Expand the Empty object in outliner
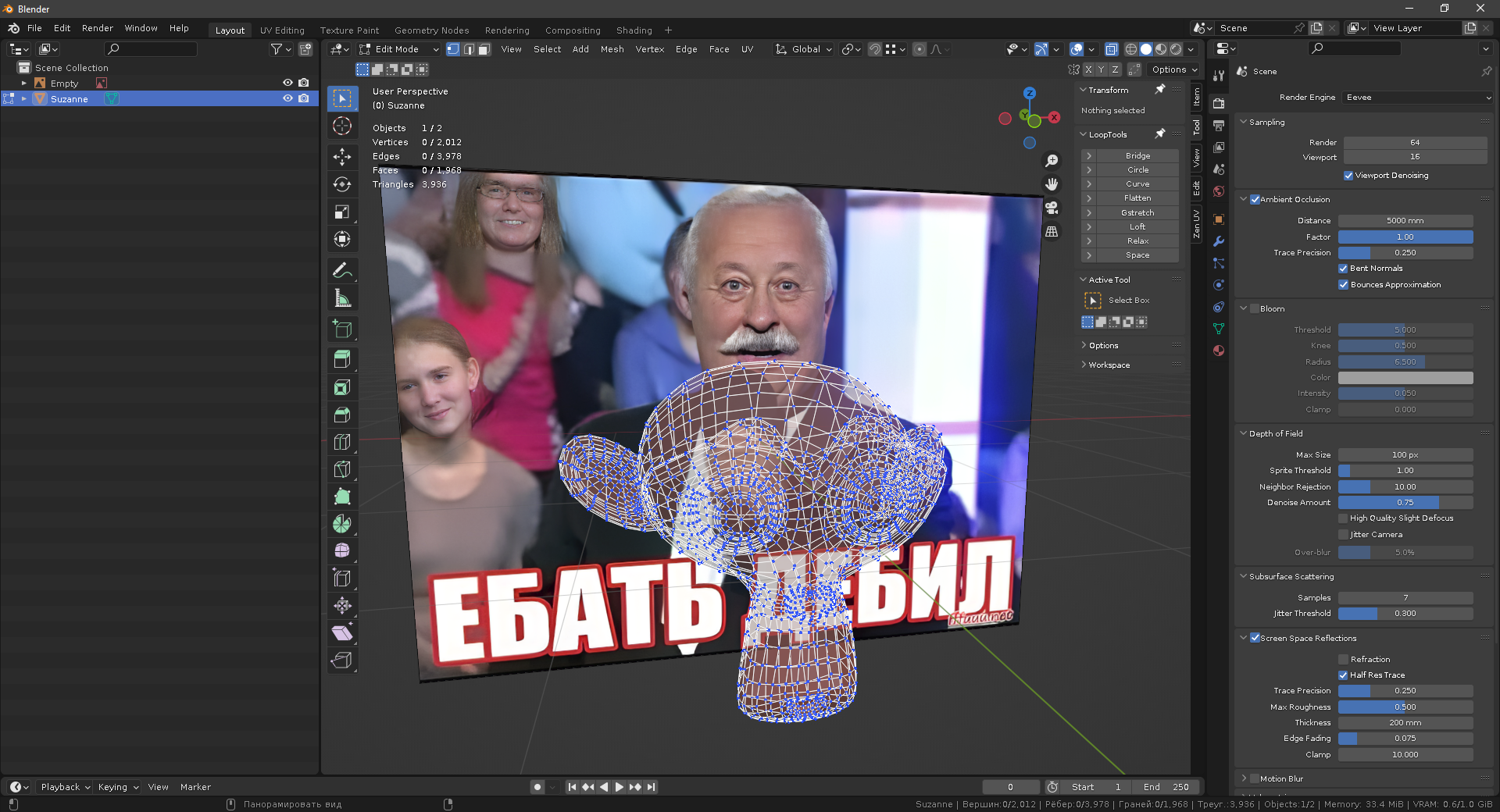 23,84
